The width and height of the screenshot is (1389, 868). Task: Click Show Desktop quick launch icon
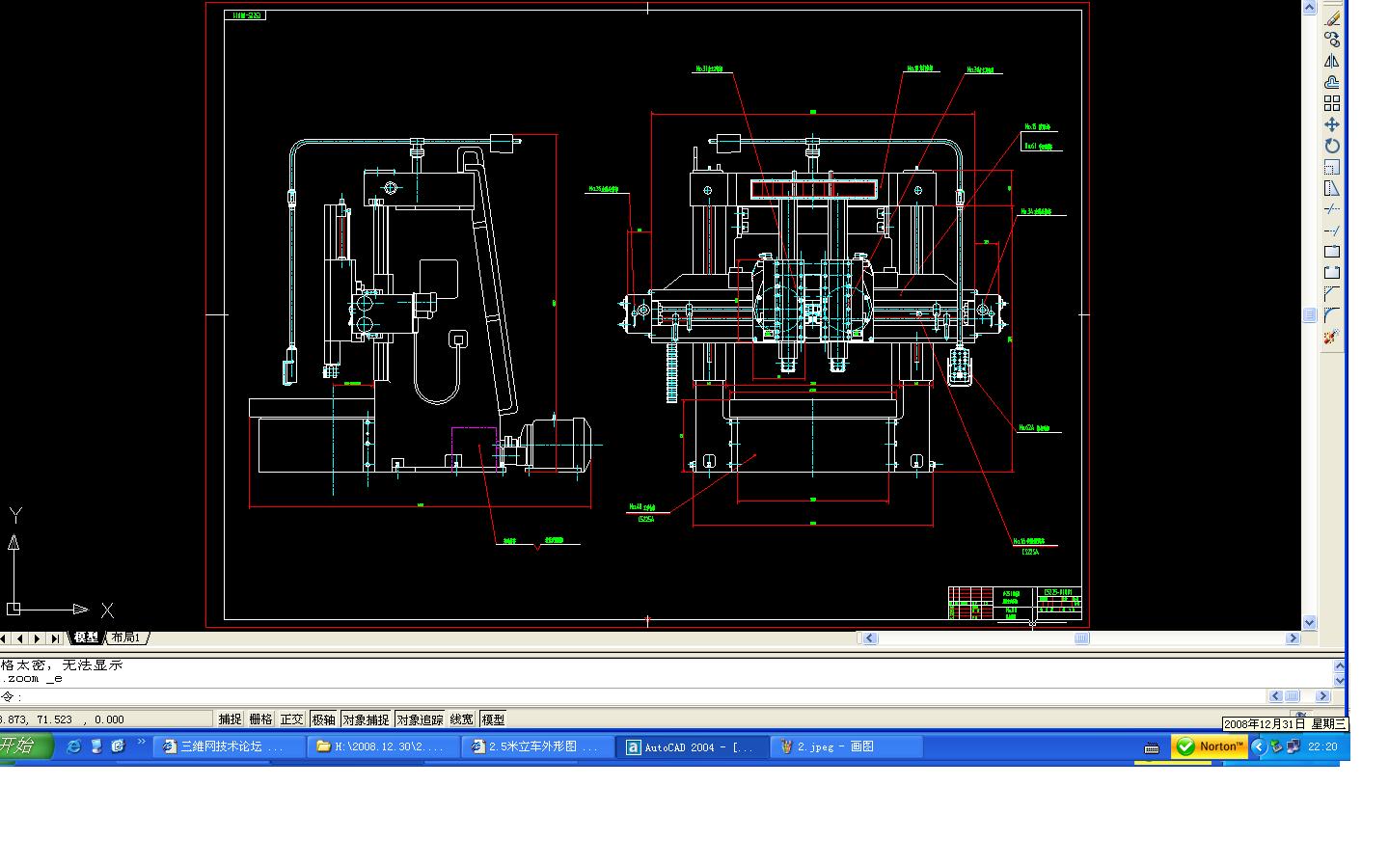coord(95,746)
